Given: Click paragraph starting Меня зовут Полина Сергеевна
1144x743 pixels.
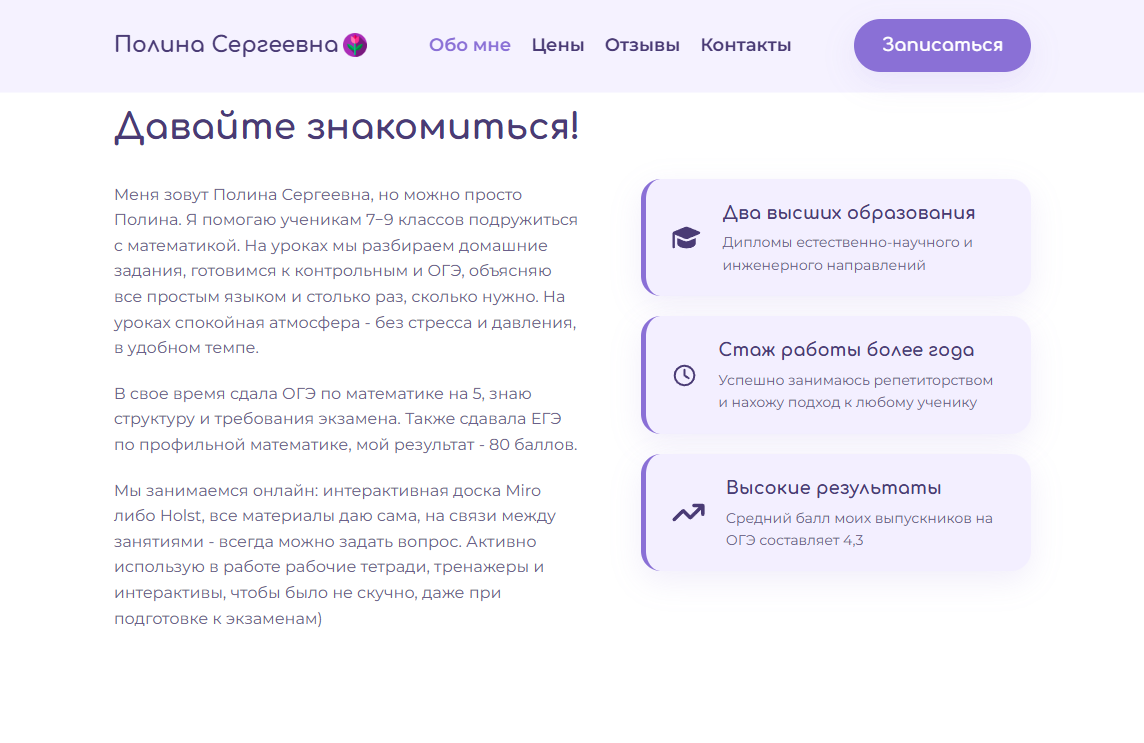Looking at the screenshot, I should (346, 271).
